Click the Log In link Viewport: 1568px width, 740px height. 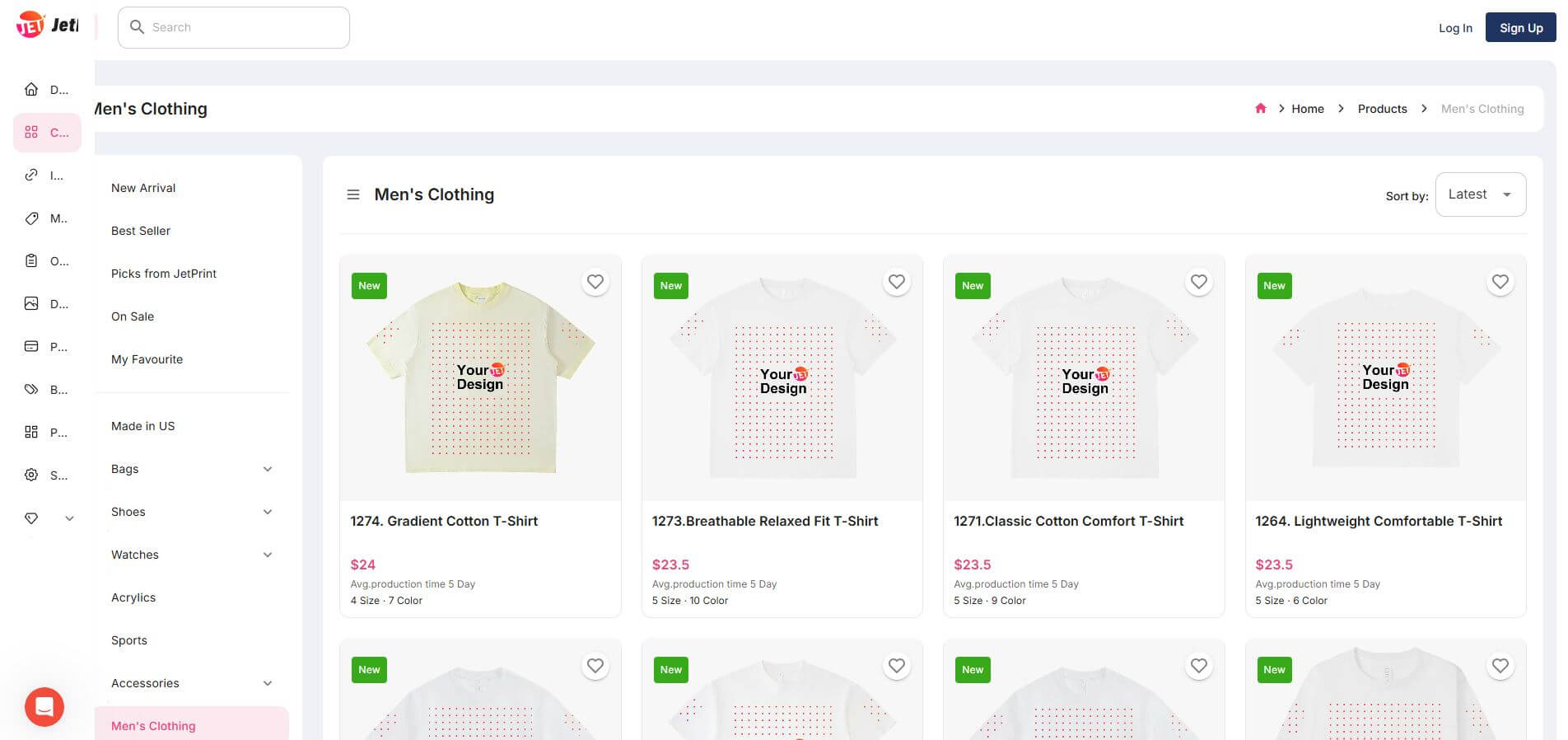tap(1455, 28)
